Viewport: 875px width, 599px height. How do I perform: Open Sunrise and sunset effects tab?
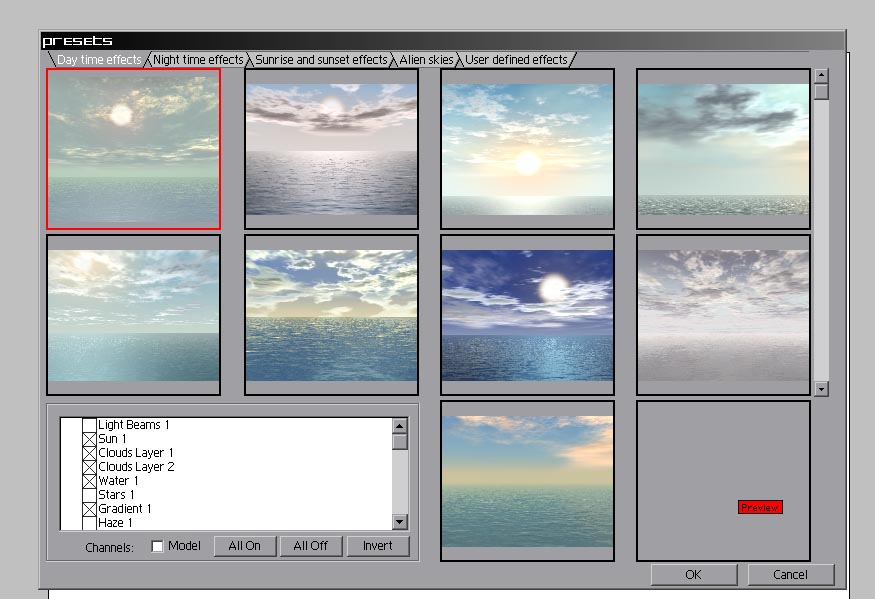[321, 60]
